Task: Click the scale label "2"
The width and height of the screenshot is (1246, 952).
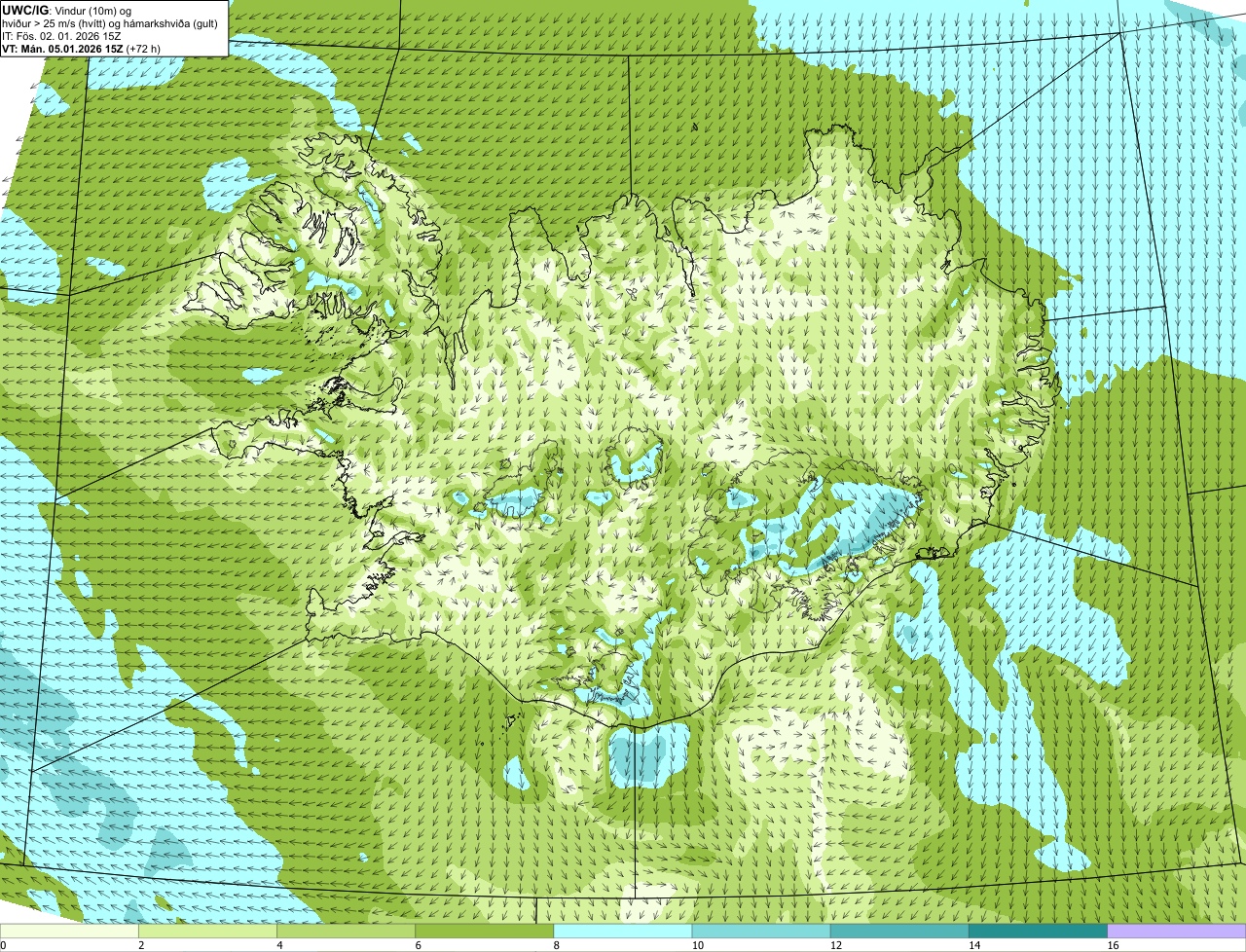Action: tap(141, 945)
